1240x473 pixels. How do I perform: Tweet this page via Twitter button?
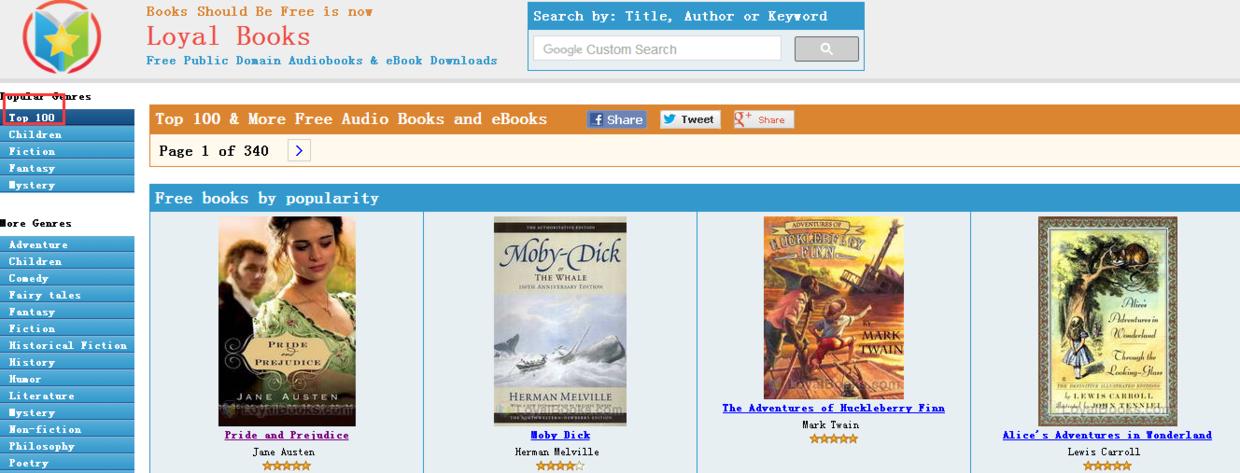click(689, 119)
